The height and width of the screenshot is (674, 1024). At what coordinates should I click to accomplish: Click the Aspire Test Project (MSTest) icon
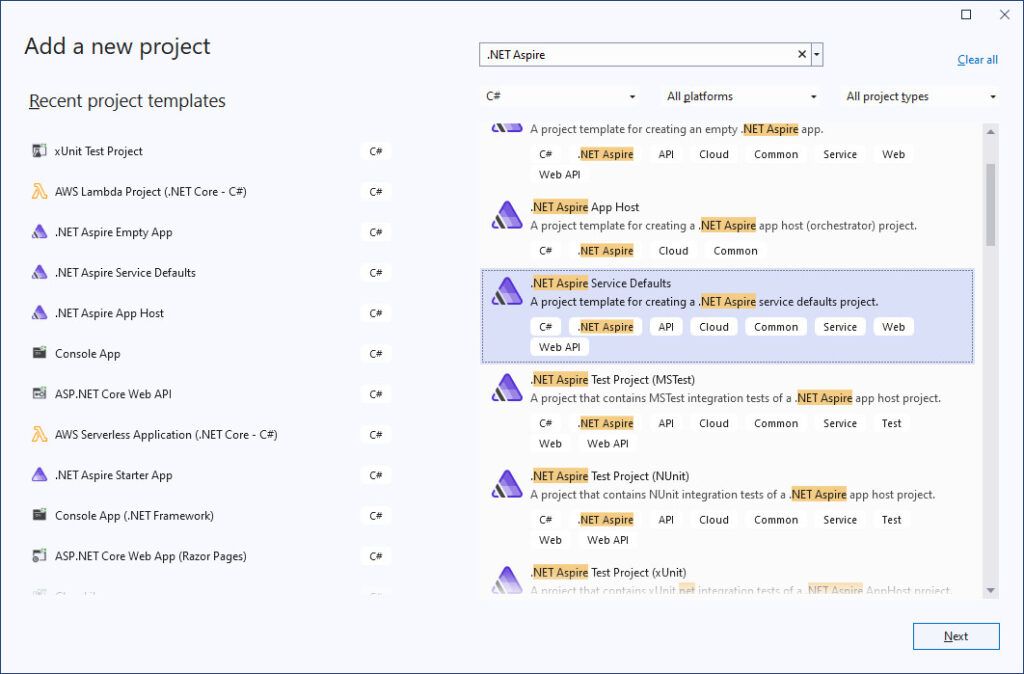(x=507, y=388)
